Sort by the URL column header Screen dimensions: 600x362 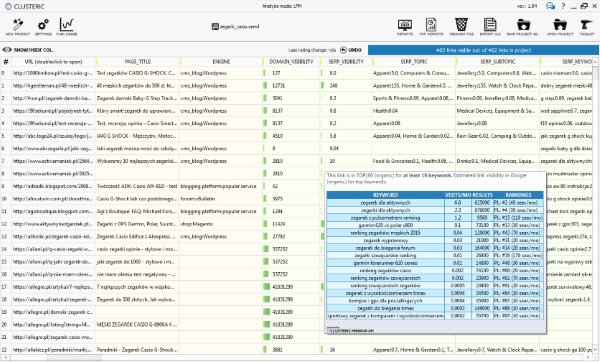(x=53, y=62)
